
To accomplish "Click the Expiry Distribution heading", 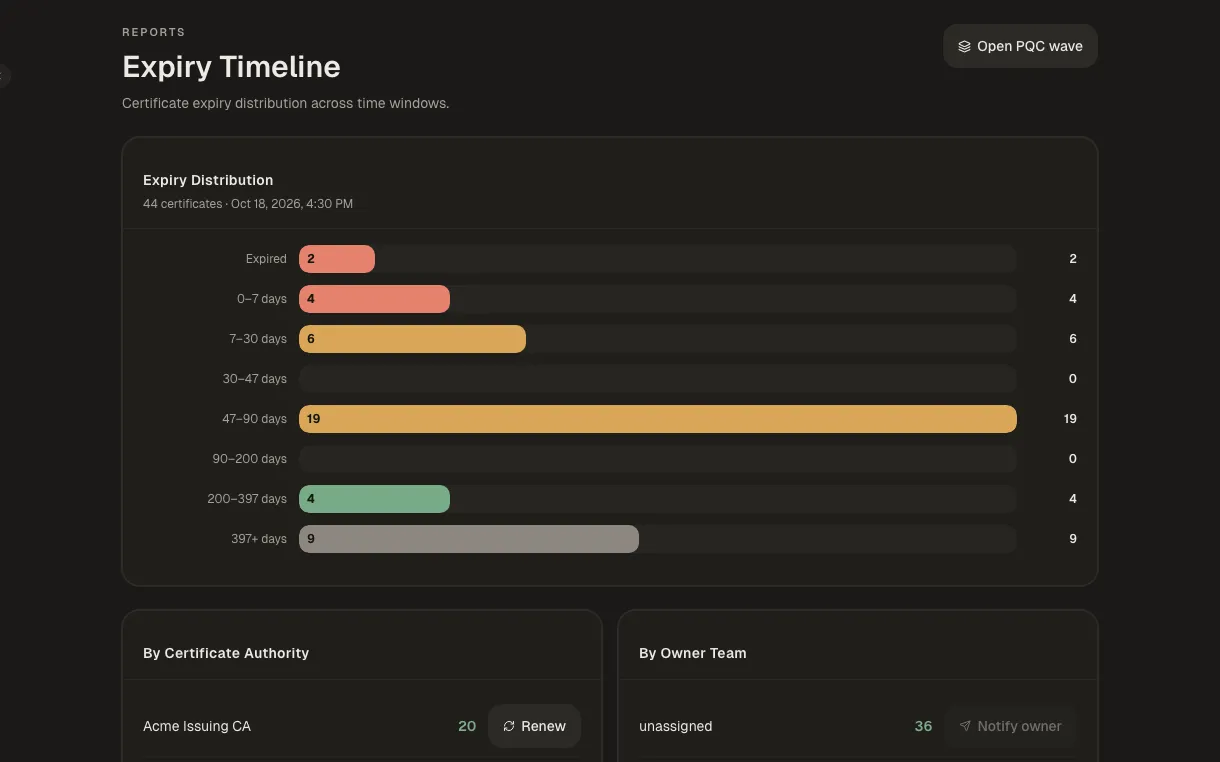I will coord(208,180).
